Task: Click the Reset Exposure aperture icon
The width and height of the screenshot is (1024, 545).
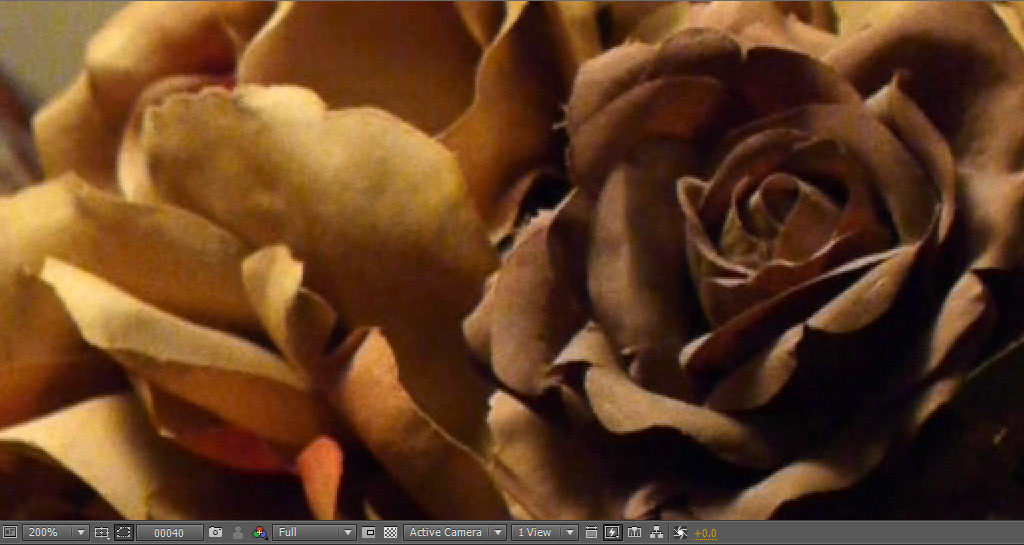Action: (x=680, y=533)
